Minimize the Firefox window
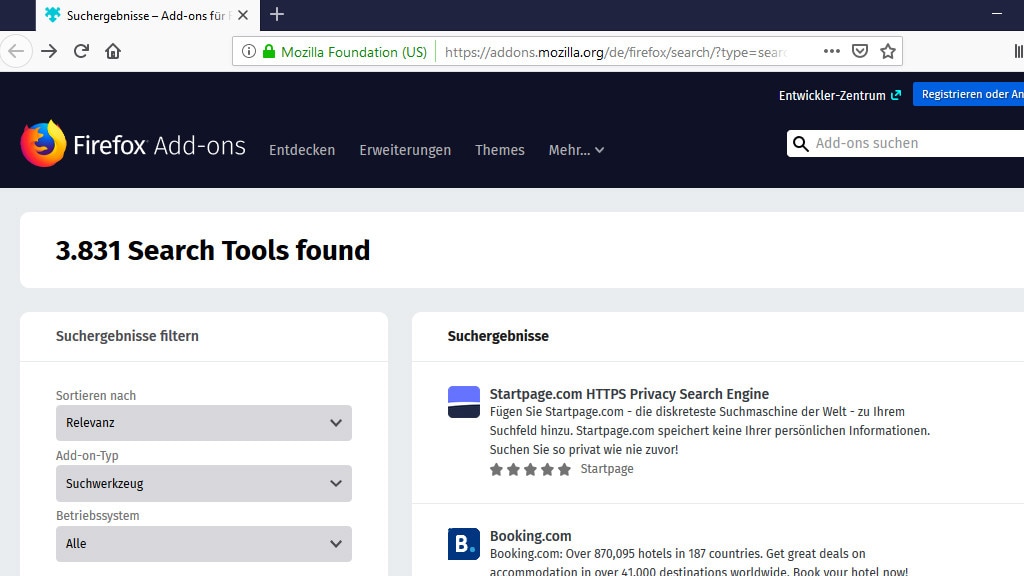This screenshot has width=1024, height=576. pyautogui.click(x=997, y=14)
